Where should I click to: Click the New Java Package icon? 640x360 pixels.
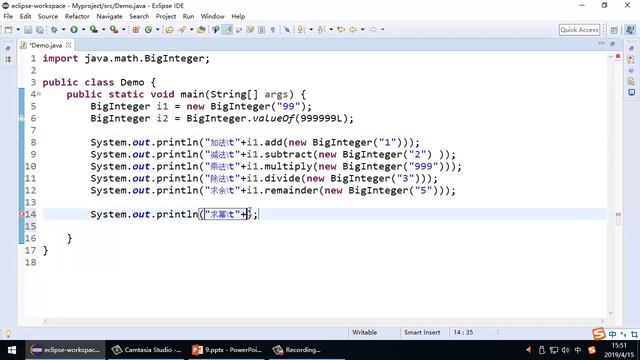(x=136, y=29)
